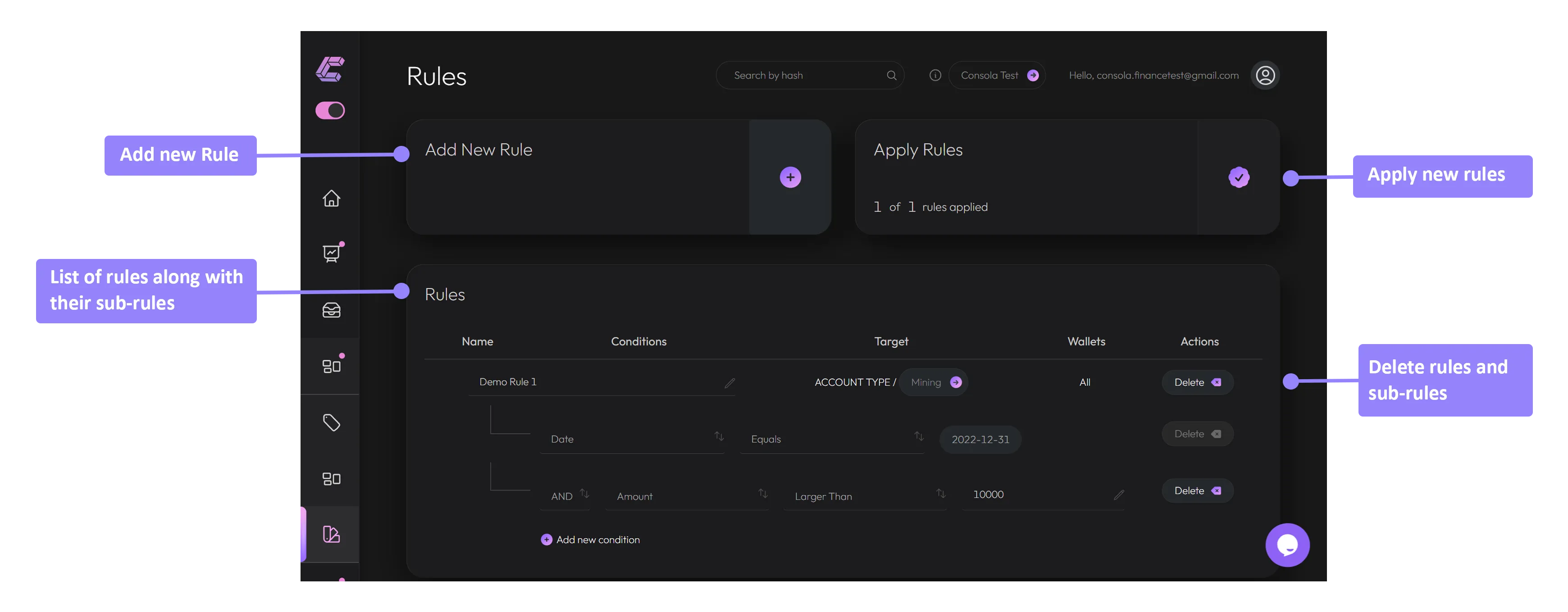Screen dimensions: 1568x612
Task: Select the highlighted Rules sidebar icon
Action: pos(331,534)
